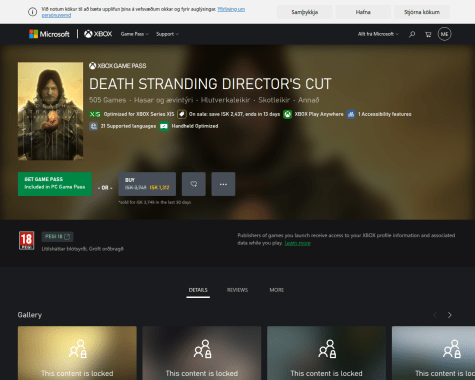
Task: Switch to the Details tab
Action: 198,290
